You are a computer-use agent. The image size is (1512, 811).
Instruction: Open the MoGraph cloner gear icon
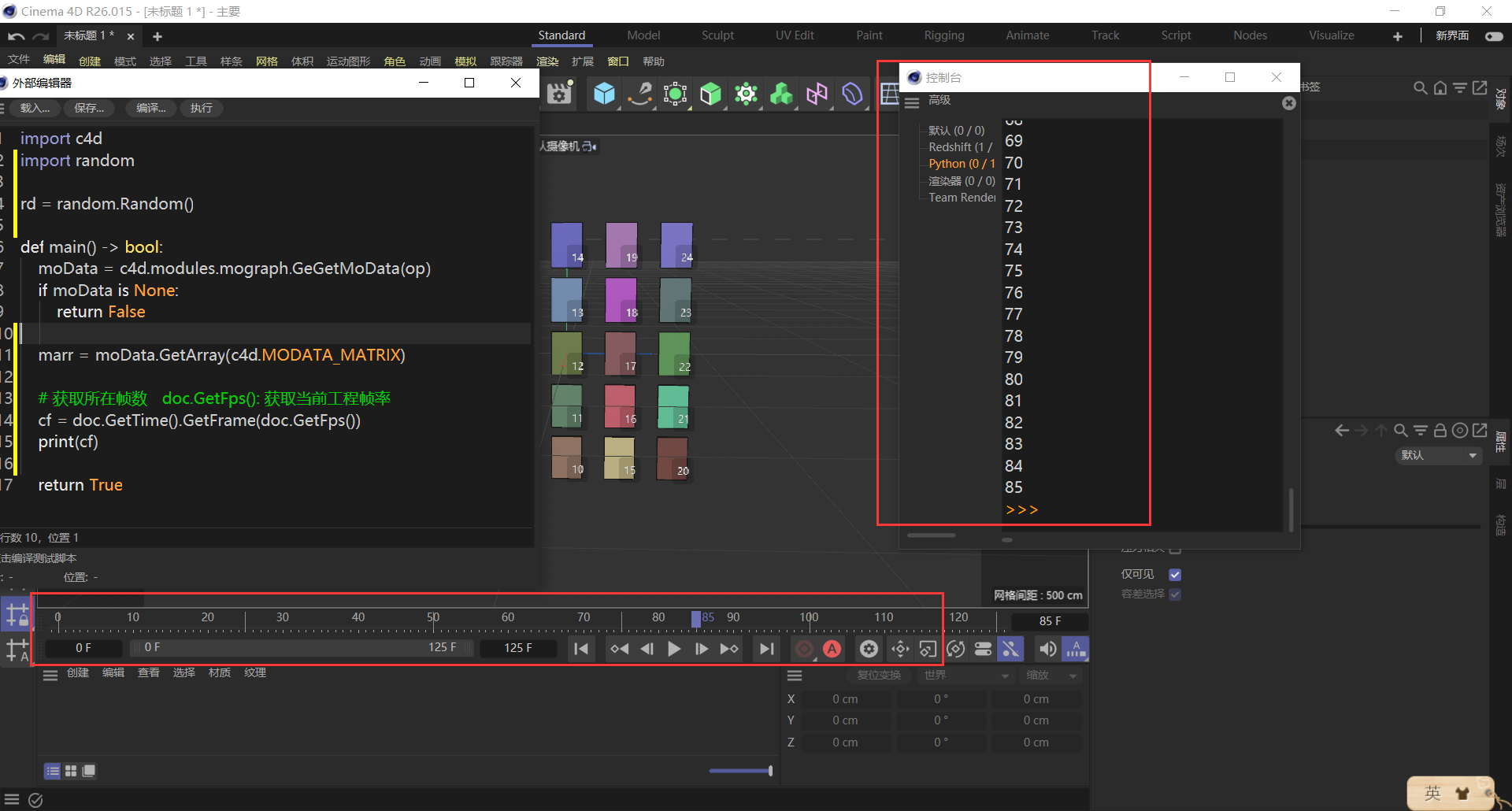746,94
